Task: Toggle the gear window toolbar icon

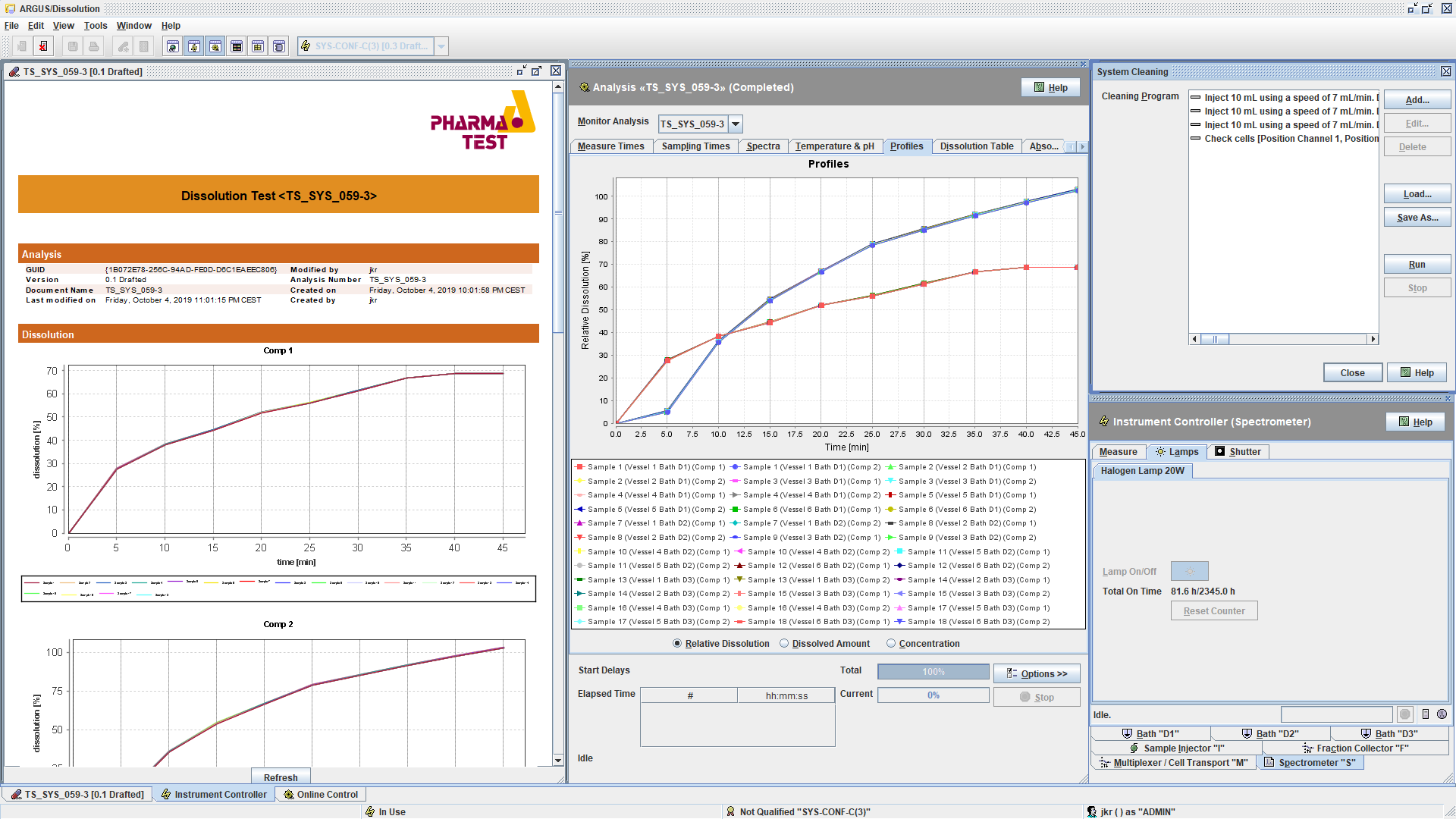Action: [215, 46]
